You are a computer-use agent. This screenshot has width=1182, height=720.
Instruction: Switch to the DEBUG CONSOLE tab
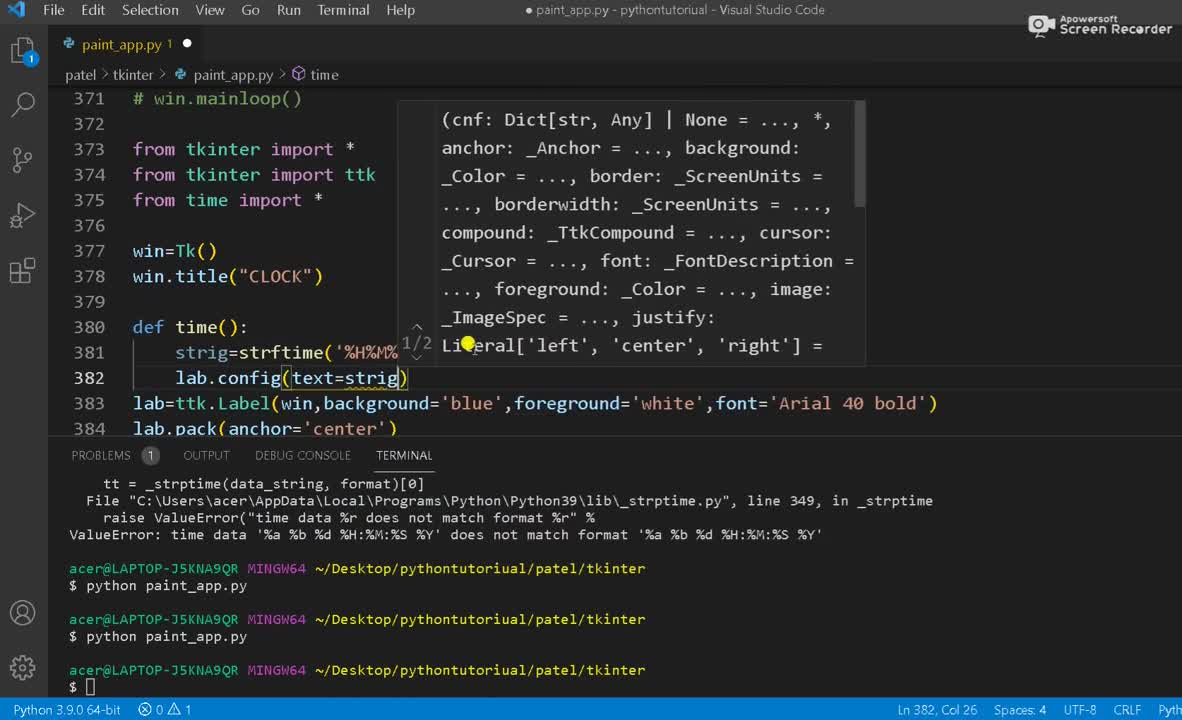(303, 455)
